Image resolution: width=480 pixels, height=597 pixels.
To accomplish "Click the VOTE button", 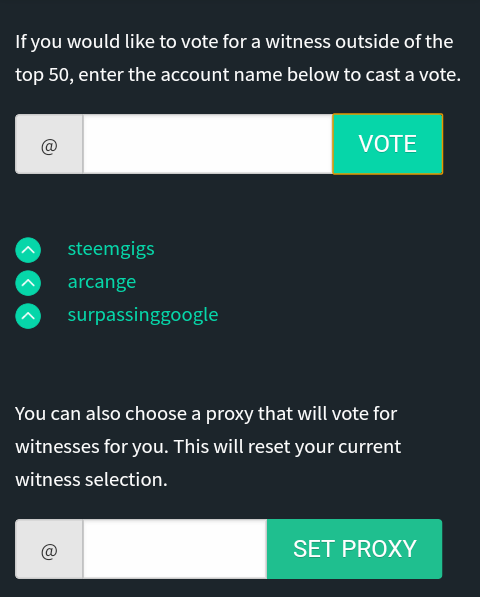I will click(388, 144).
